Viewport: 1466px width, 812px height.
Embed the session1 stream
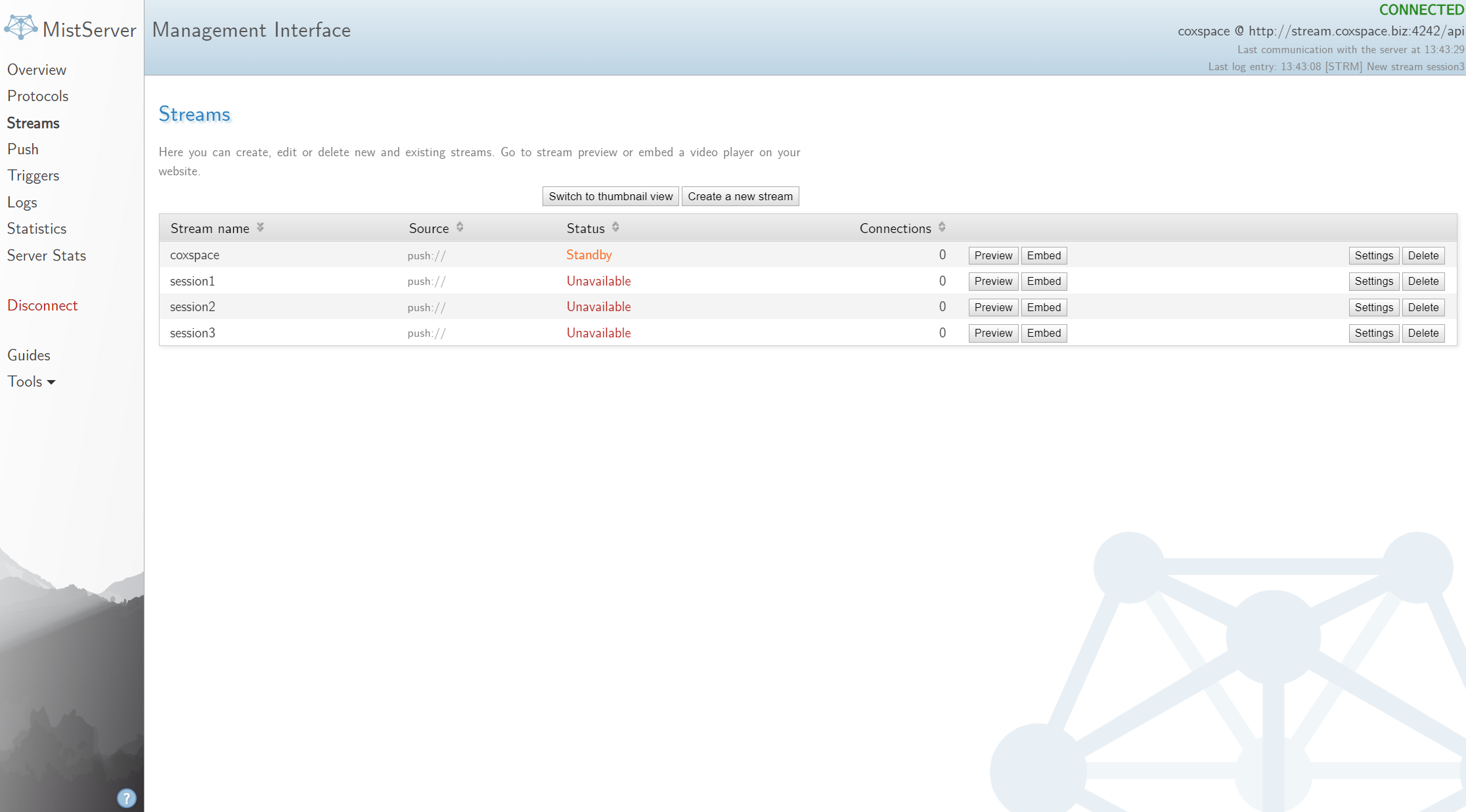click(1044, 281)
